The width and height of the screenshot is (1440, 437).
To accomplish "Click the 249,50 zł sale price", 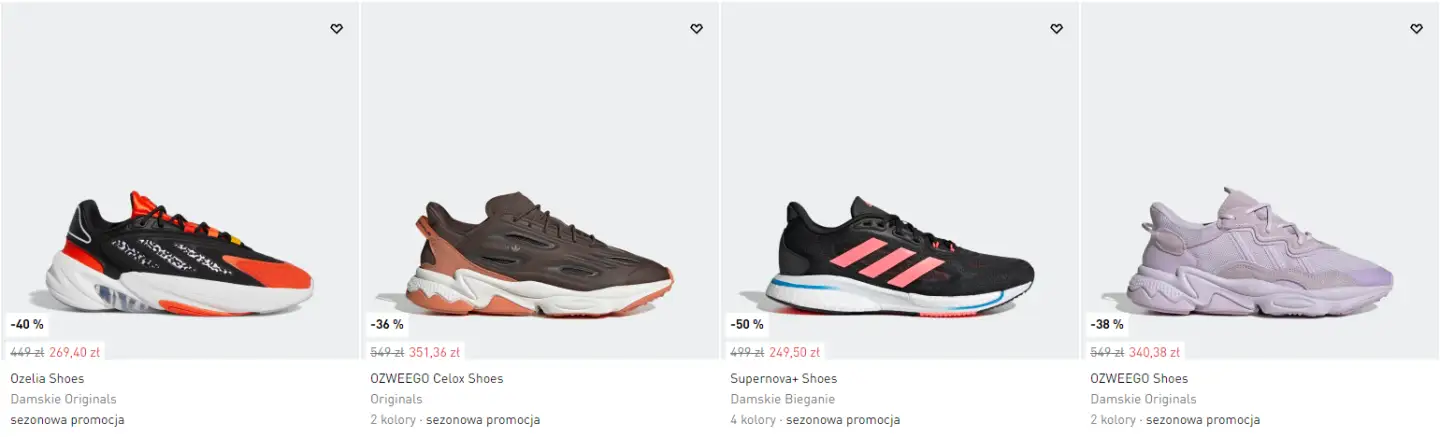I will [795, 352].
